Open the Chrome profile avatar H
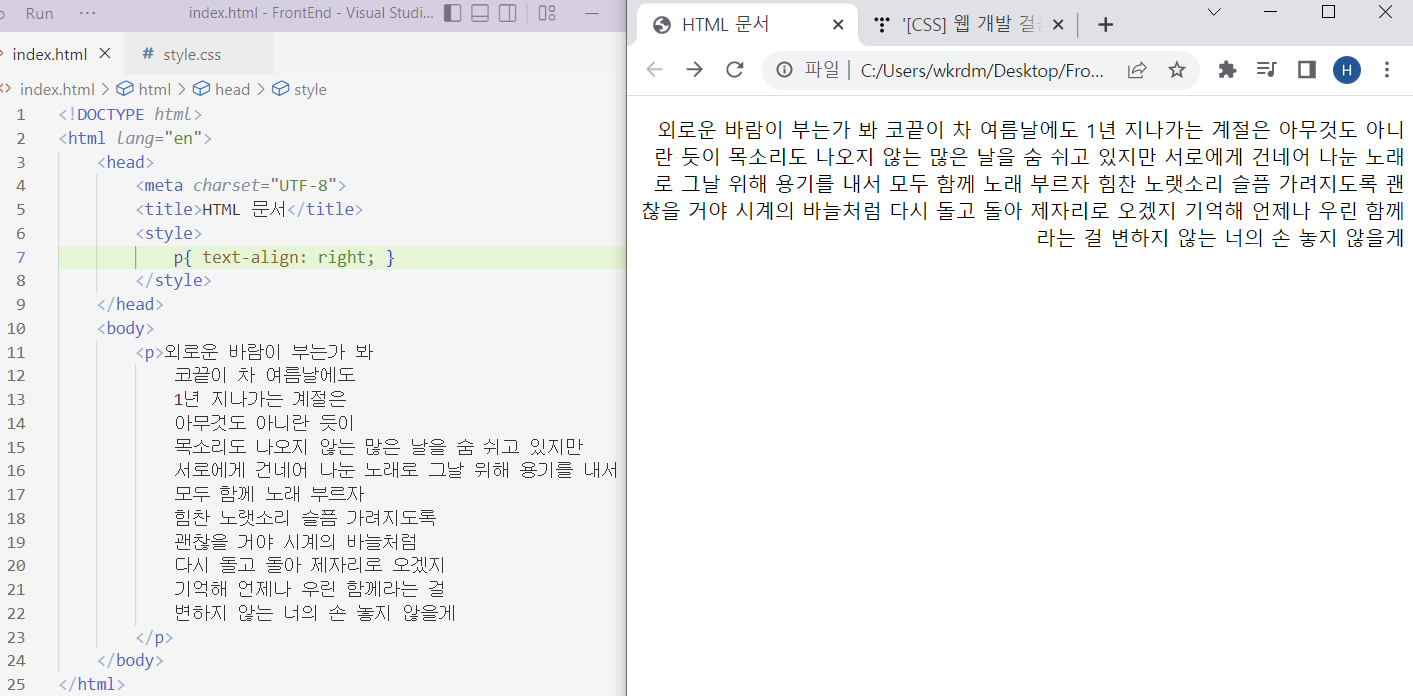Viewport: 1413px width, 696px height. [1347, 69]
